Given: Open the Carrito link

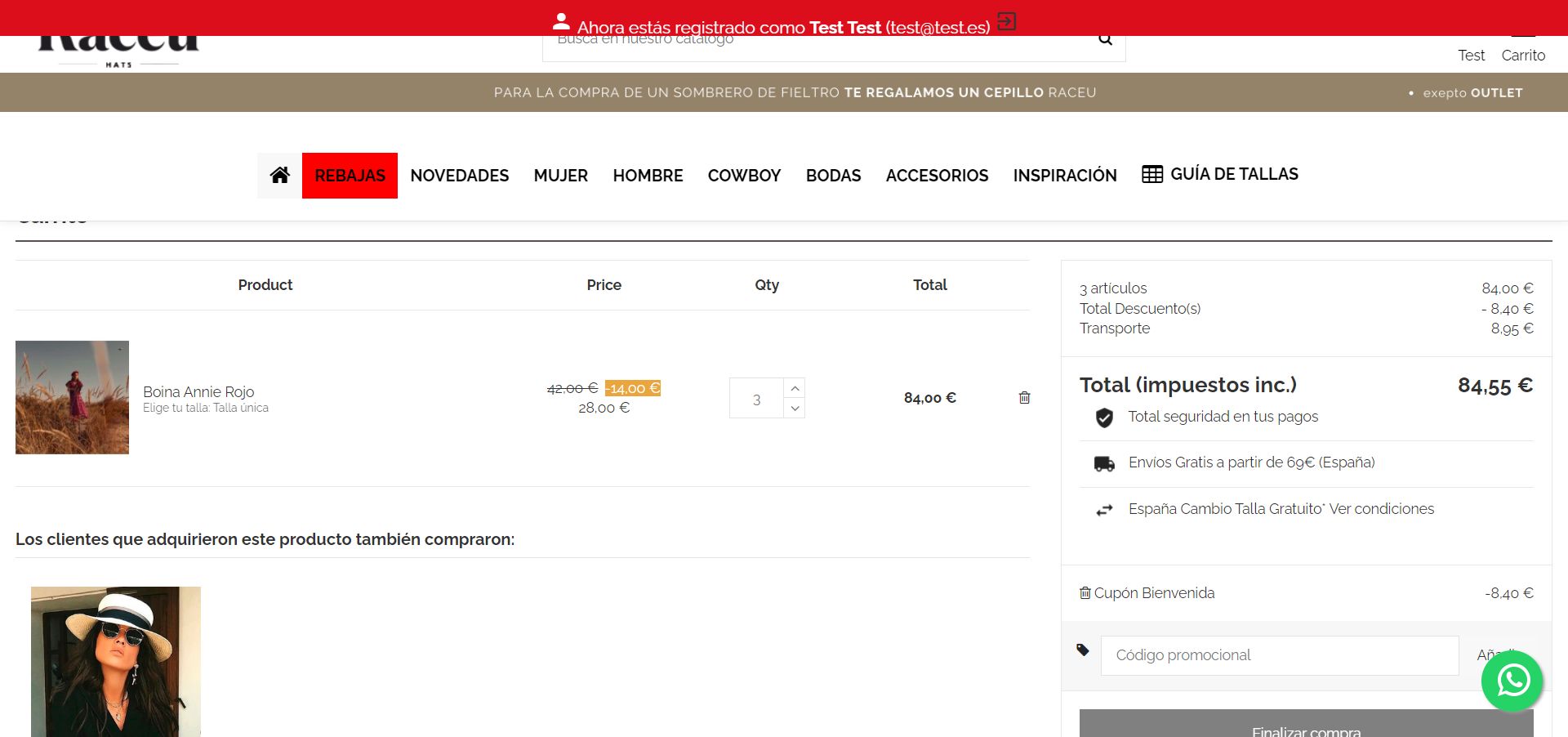Looking at the screenshot, I should (x=1523, y=55).
